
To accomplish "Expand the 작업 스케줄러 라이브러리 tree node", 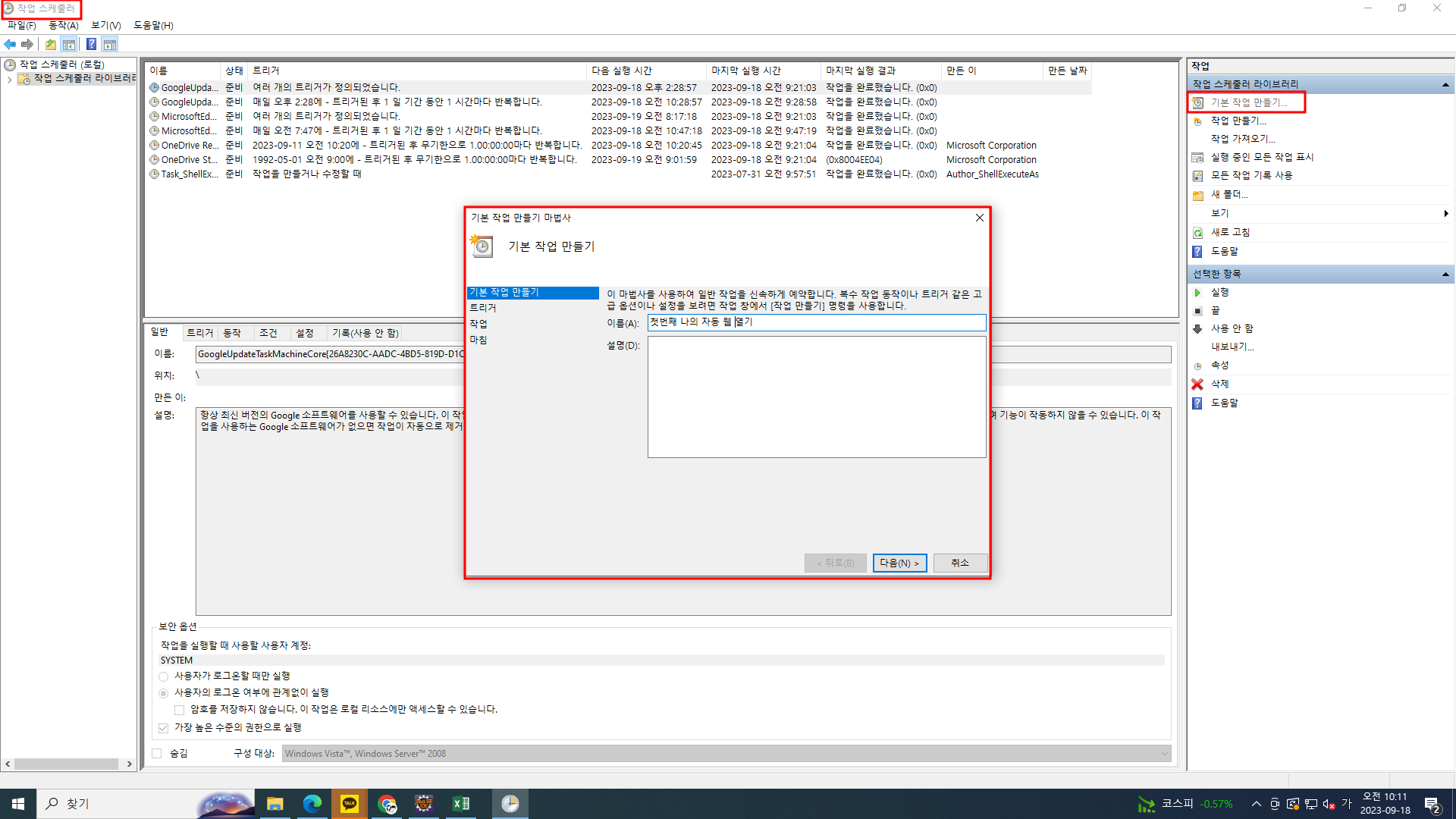I will point(9,79).
